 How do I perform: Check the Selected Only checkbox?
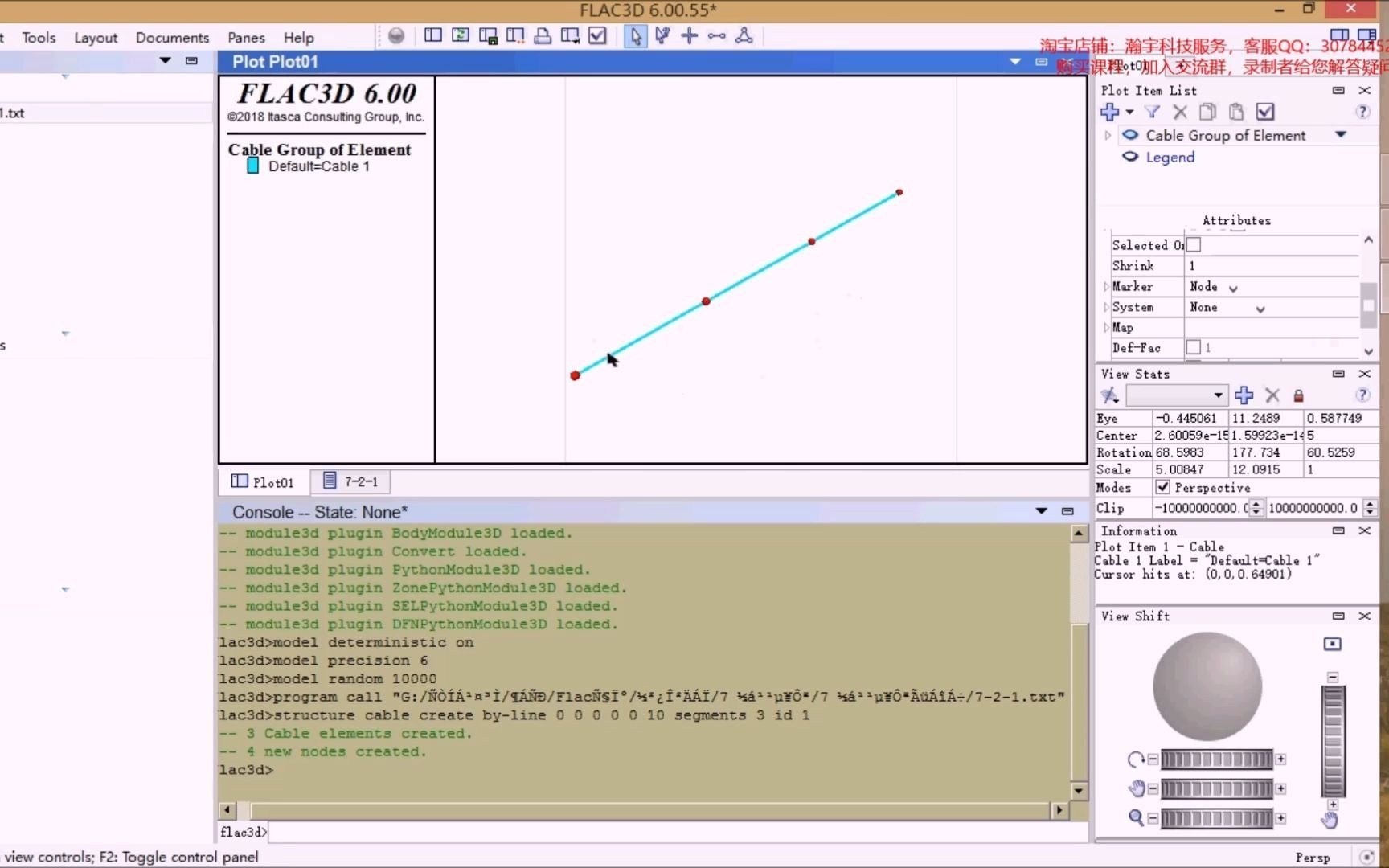point(1194,244)
